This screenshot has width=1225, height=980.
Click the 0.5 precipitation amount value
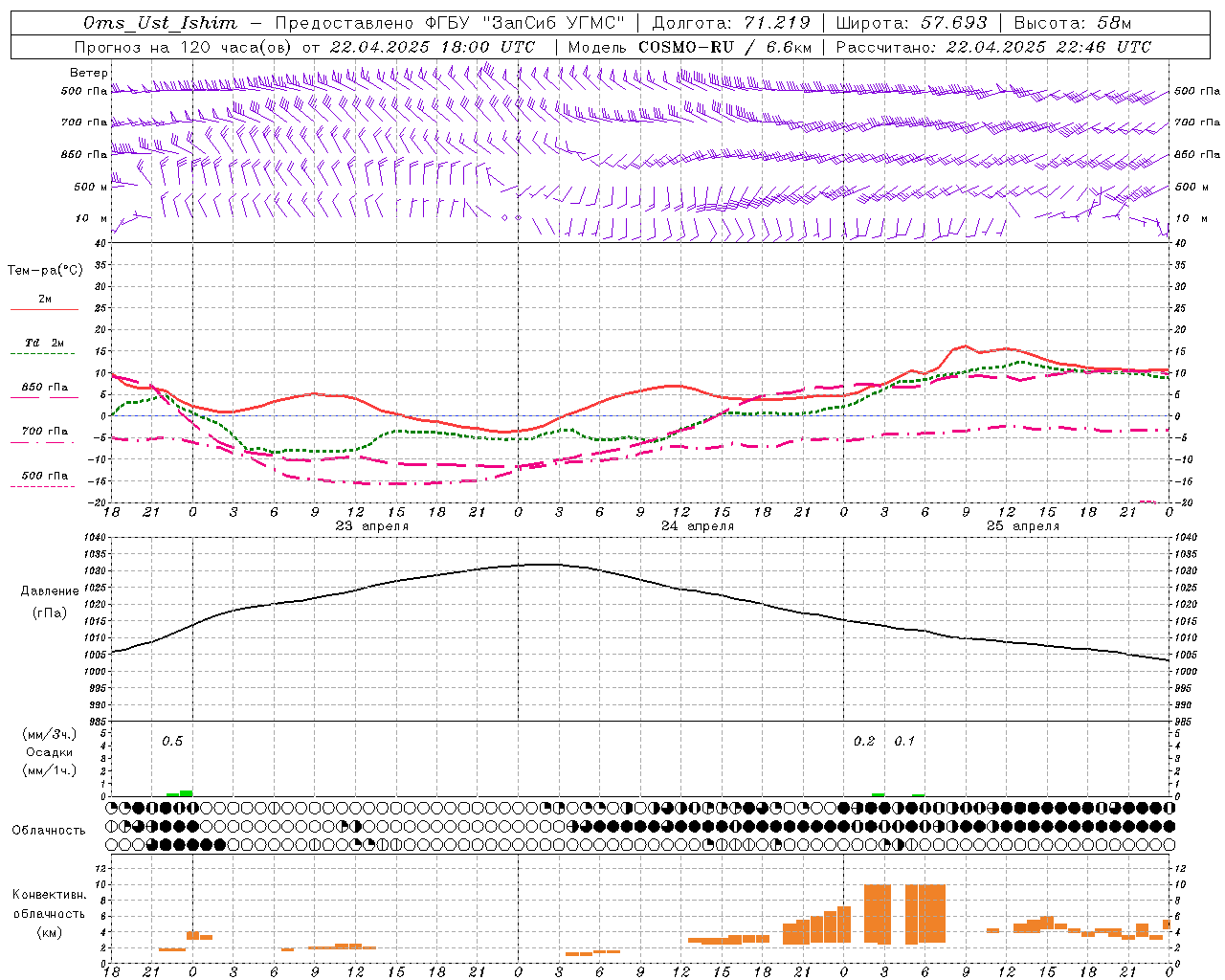point(172,742)
